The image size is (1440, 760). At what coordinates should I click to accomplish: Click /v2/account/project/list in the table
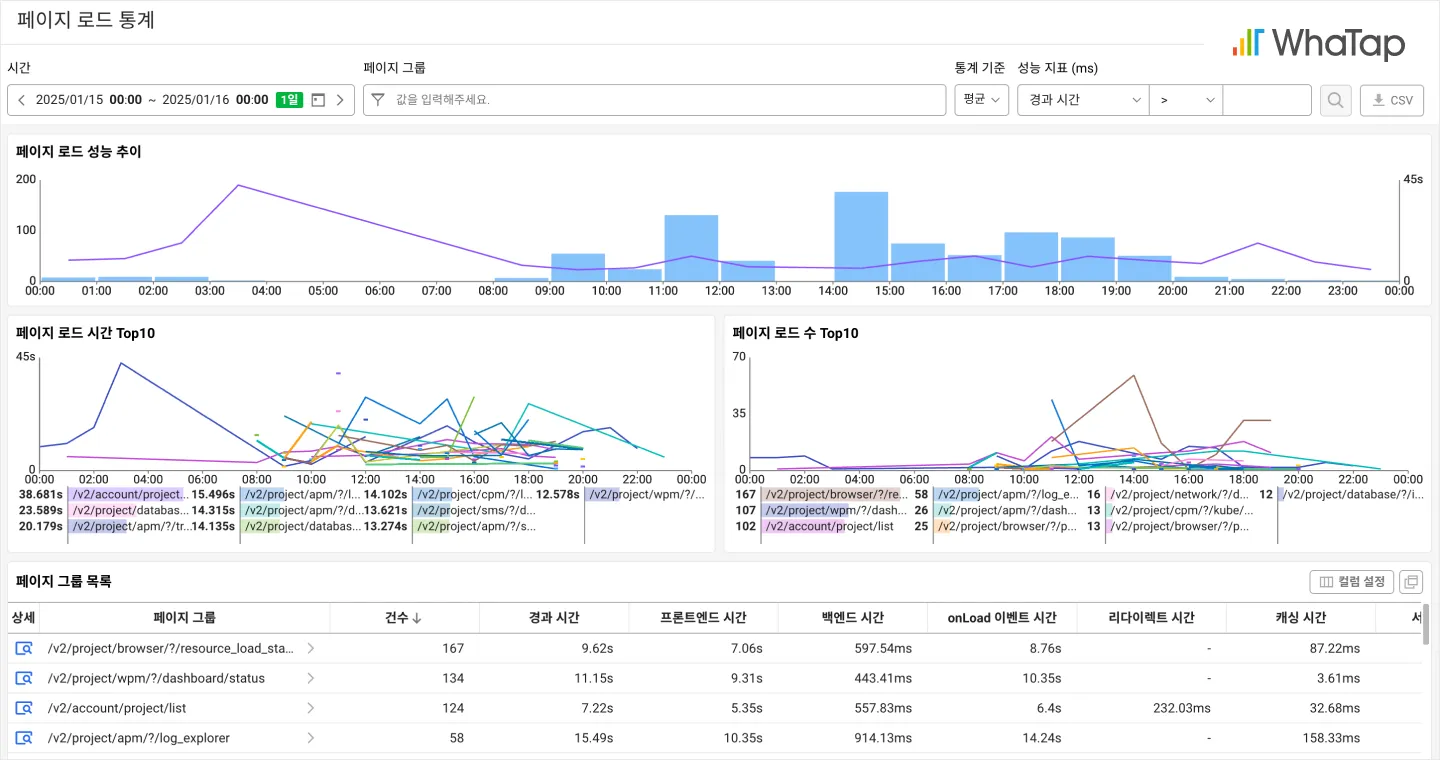pyautogui.click(x=117, y=708)
